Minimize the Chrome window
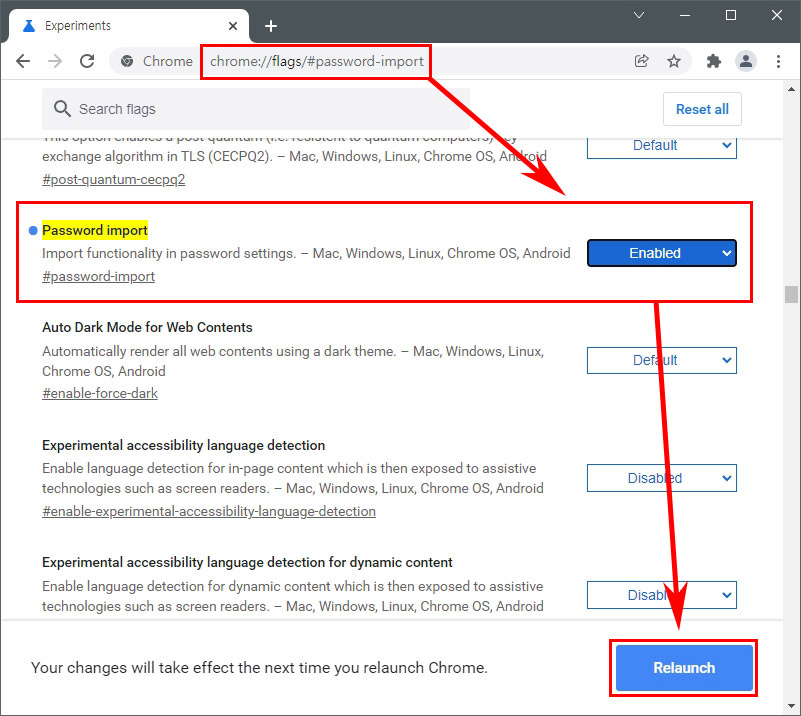 685,15
